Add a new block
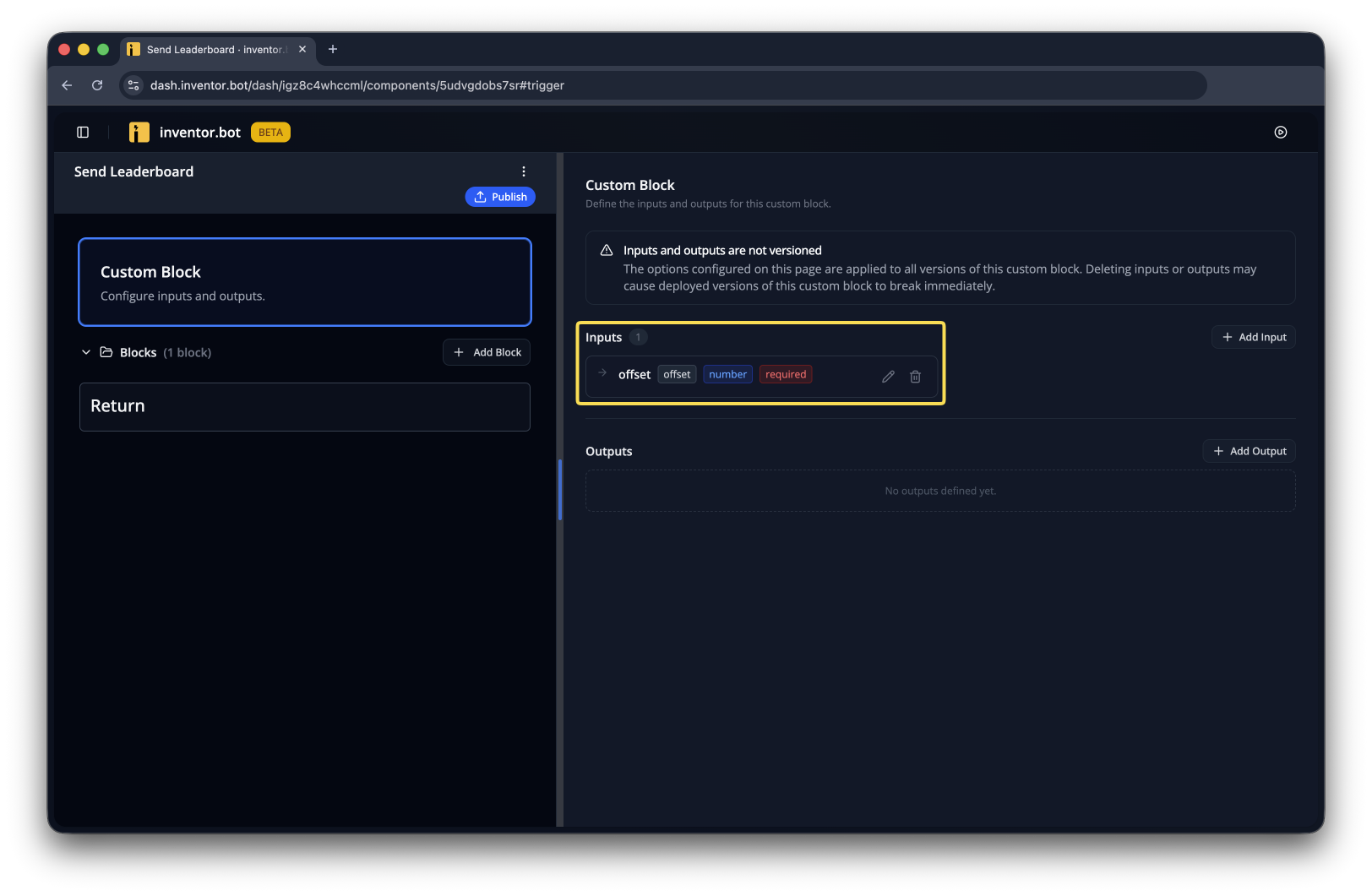Viewport: 1372px width, 896px height. [x=487, y=352]
